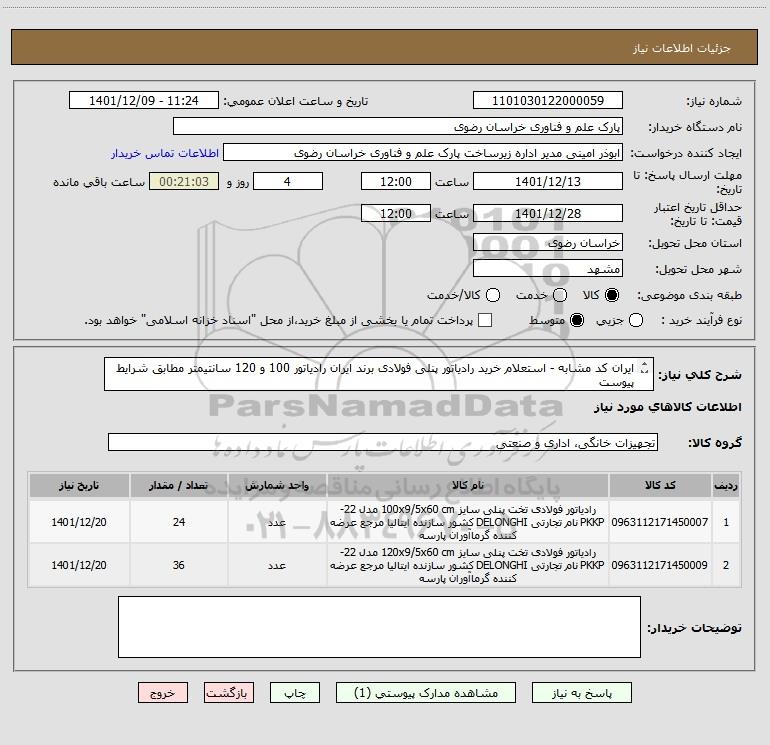Screen dimensions: 770x745
Task: Click the price validity time 12:00 field
Action: click(396, 213)
